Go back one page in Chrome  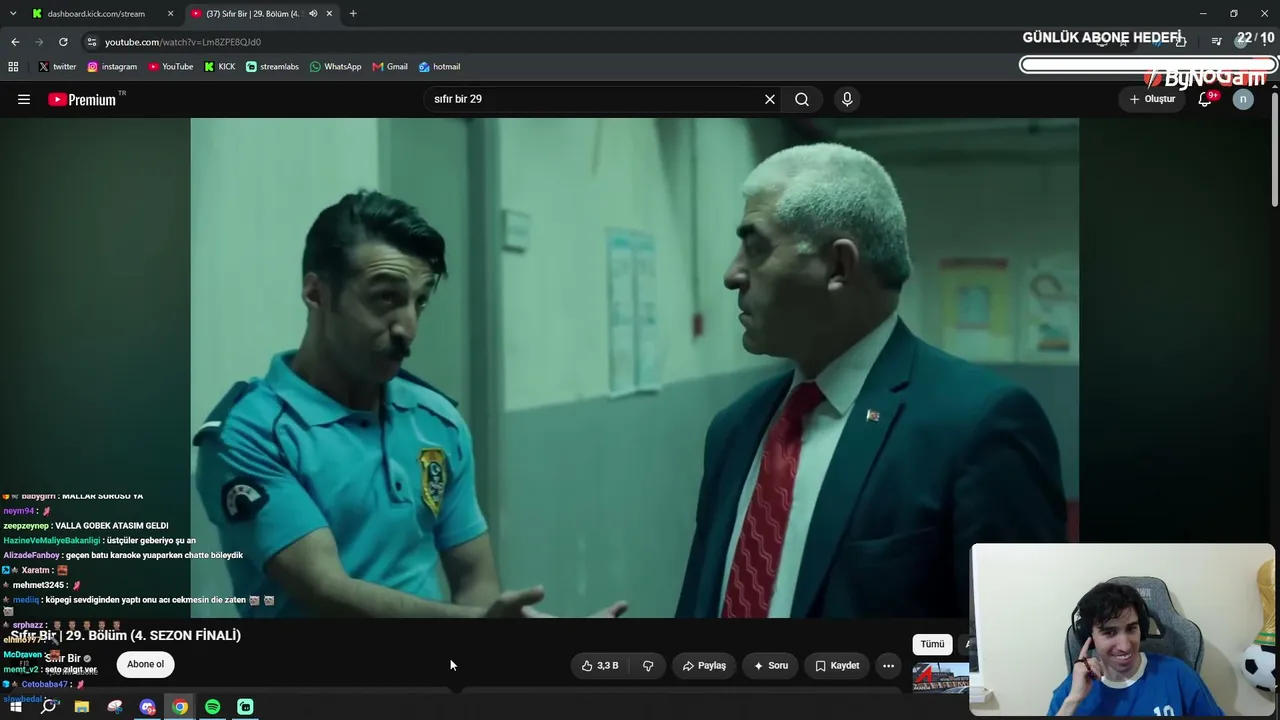[x=15, y=42]
